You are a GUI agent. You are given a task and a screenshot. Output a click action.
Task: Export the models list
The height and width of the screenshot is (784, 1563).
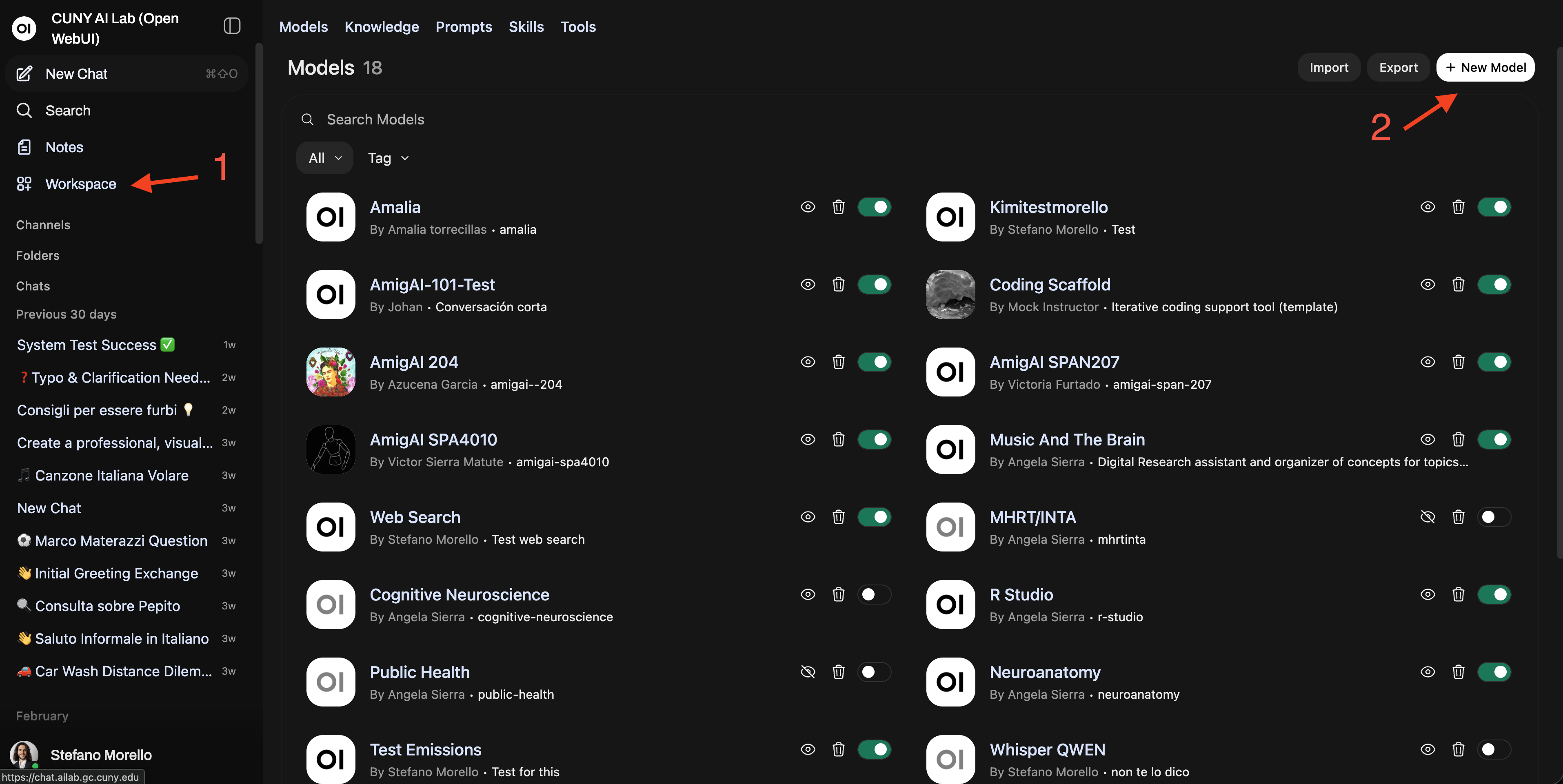point(1398,67)
